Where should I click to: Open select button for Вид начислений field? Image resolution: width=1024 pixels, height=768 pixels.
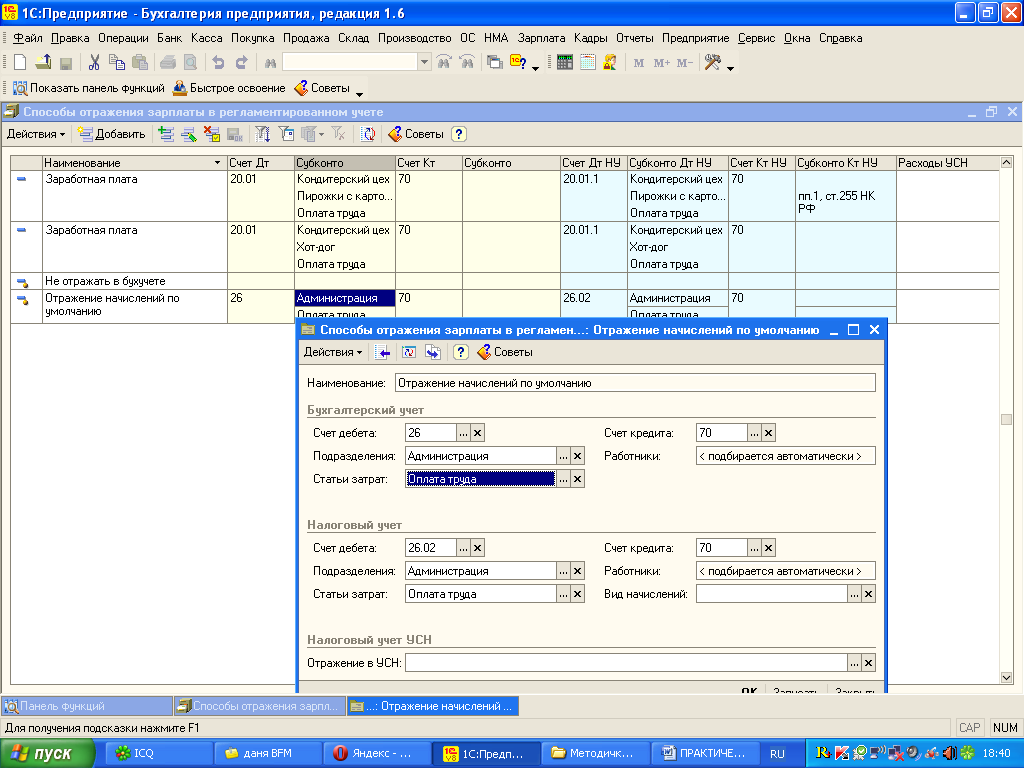pyautogui.click(x=854, y=594)
